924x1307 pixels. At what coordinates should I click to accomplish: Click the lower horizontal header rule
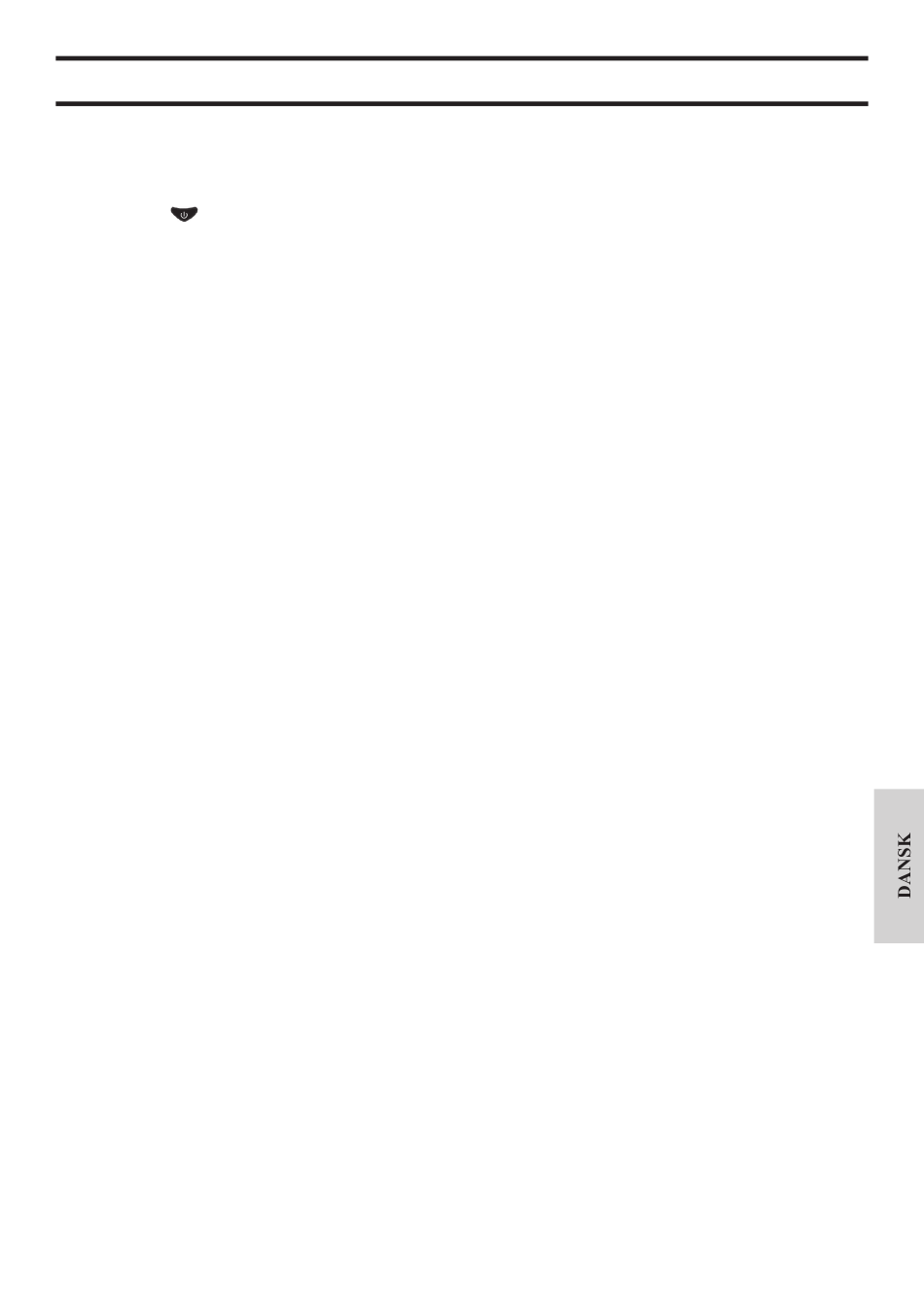click(461, 103)
